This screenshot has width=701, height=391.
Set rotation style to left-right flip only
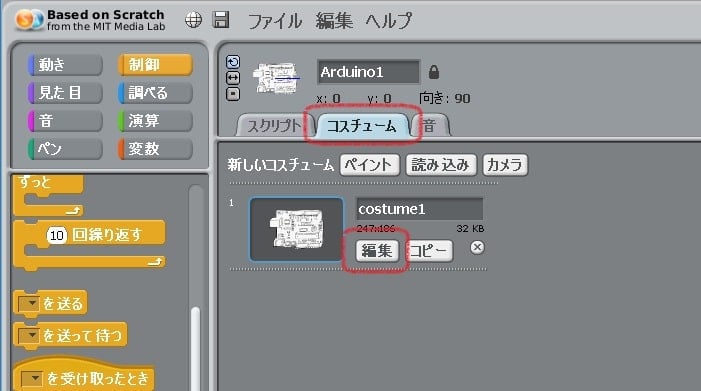pyautogui.click(x=233, y=78)
